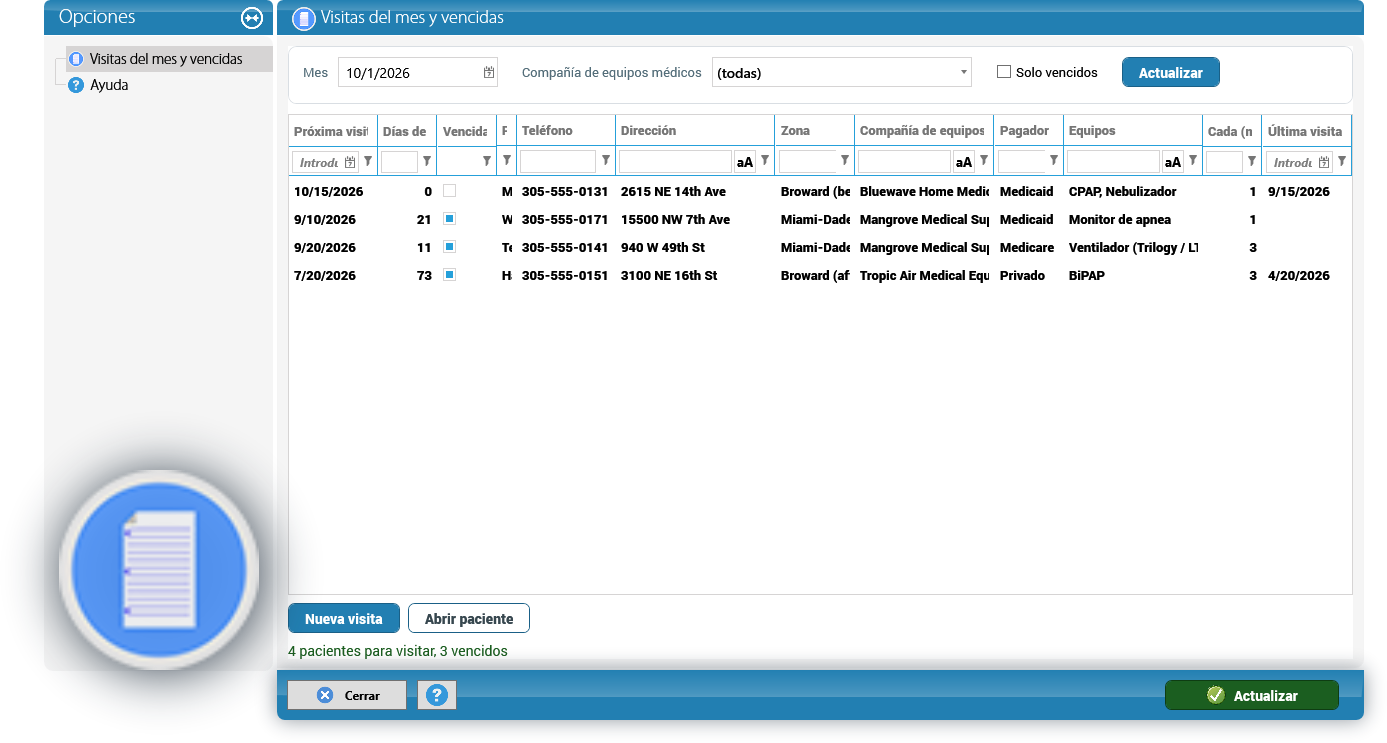Click the Nueva visita button
The width and height of the screenshot is (1387, 743).
point(344,619)
